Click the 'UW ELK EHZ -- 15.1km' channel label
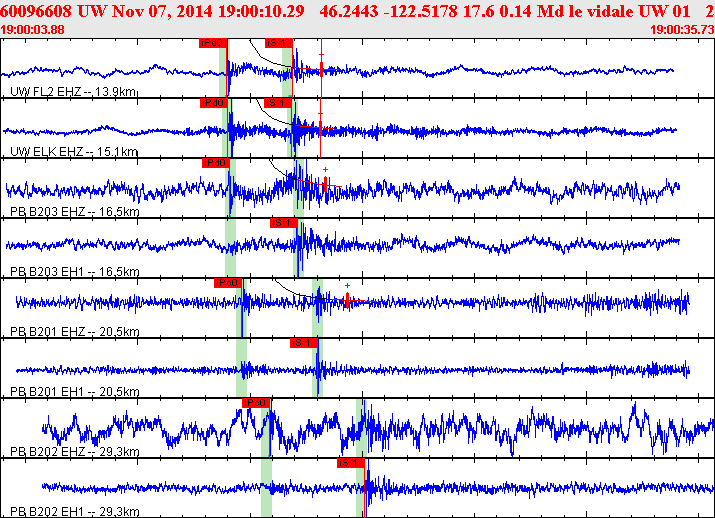This screenshot has width=715, height=518. click(73, 151)
